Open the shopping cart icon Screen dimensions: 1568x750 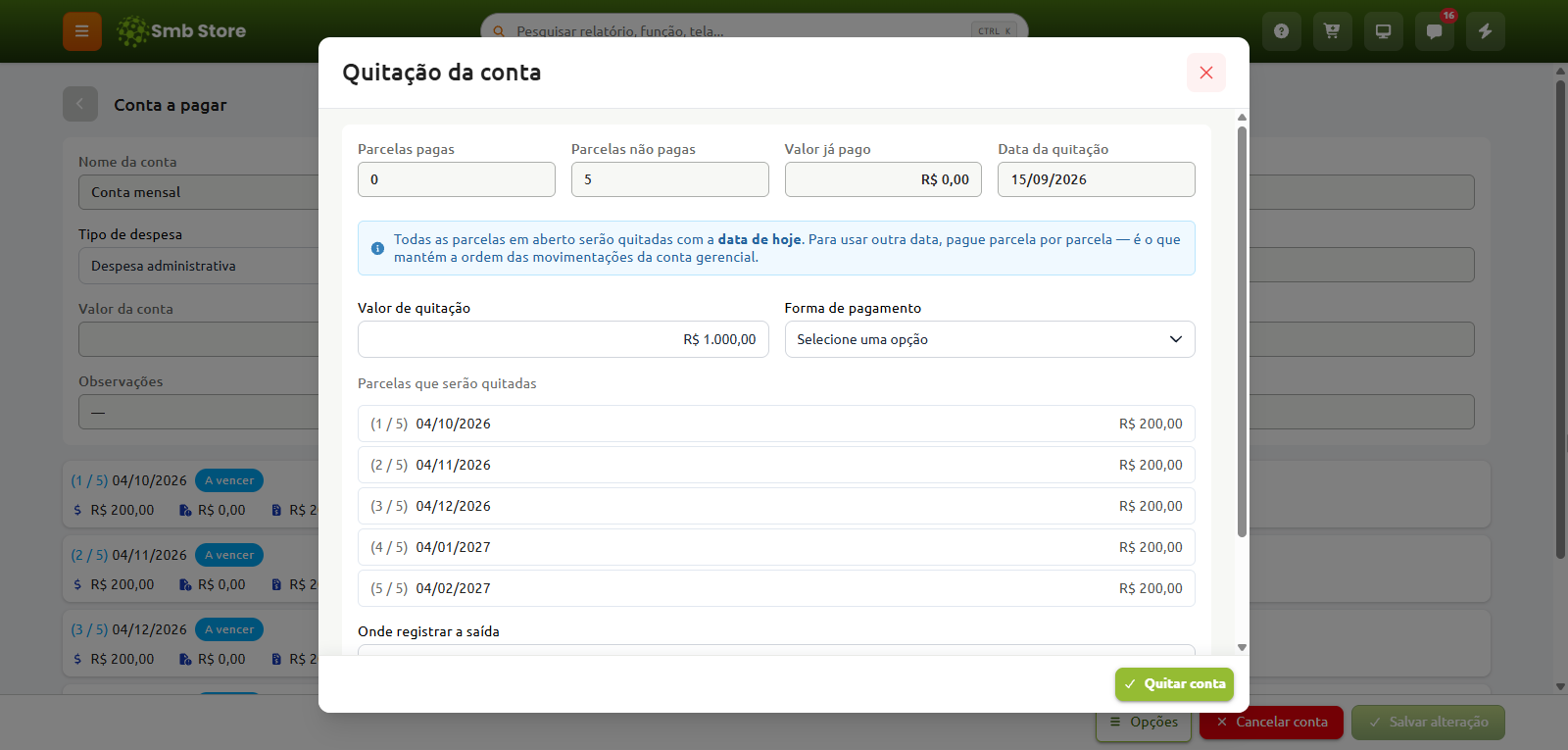pyautogui.click(x=1332, y=31)
